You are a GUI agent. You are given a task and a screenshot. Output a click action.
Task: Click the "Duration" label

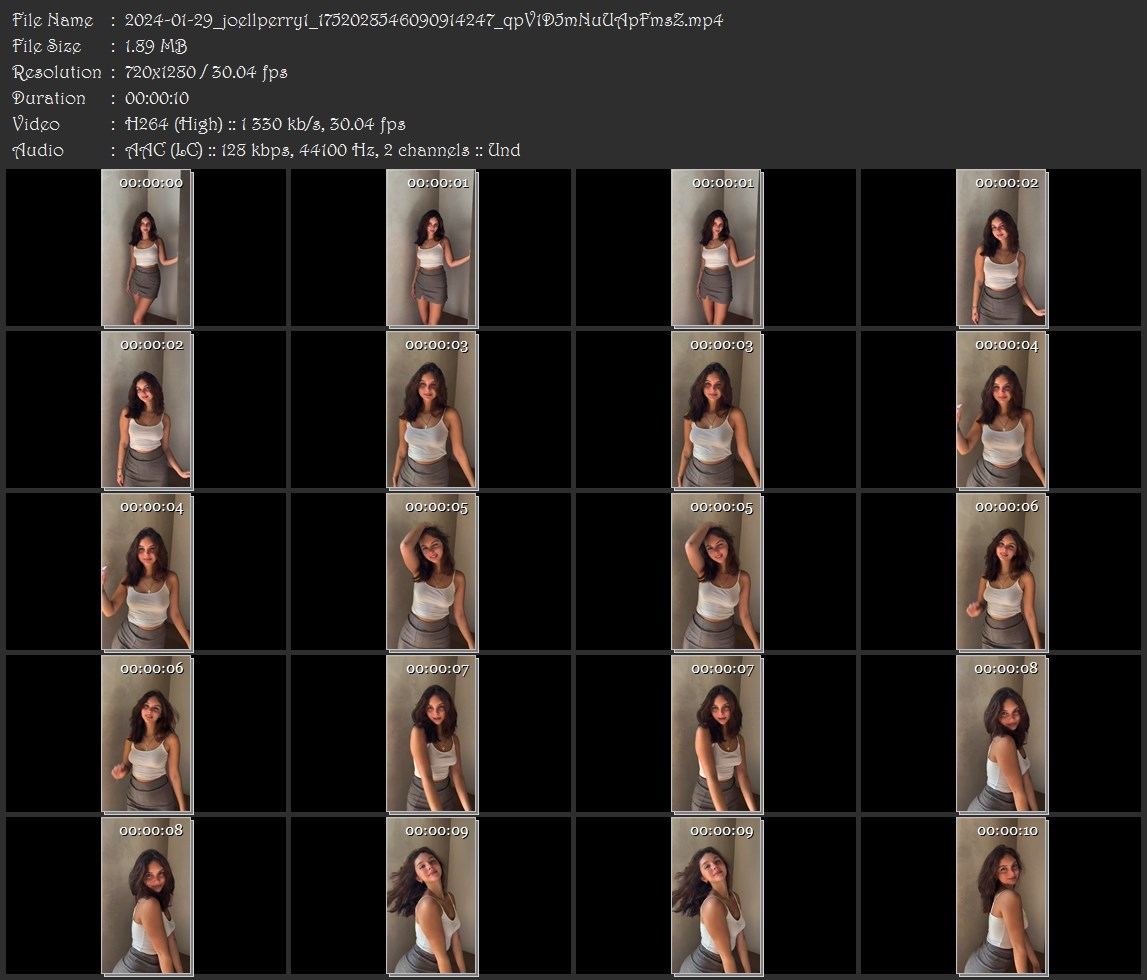point(49,98)
